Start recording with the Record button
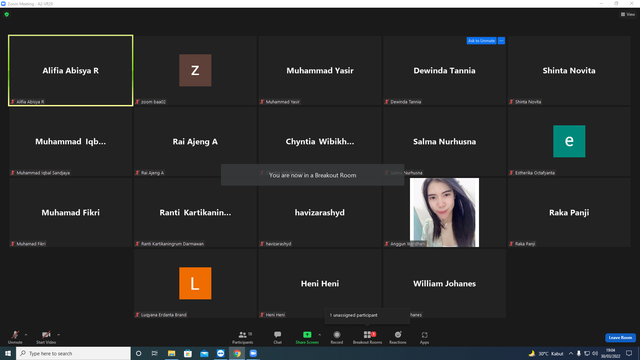 pyautogui.click(x=337, y=337)
